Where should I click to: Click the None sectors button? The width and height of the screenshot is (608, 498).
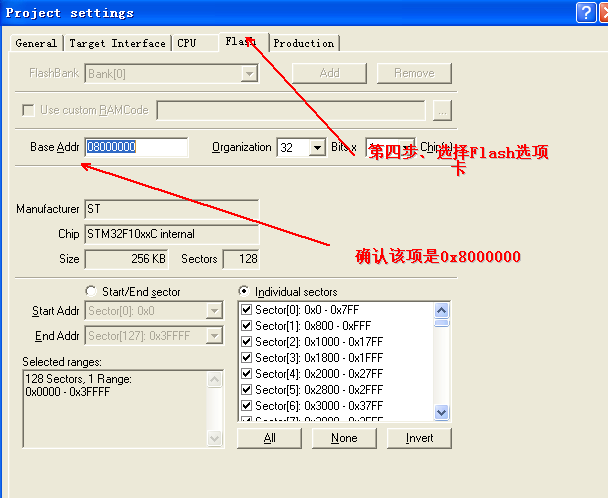[x=344, y=438]
